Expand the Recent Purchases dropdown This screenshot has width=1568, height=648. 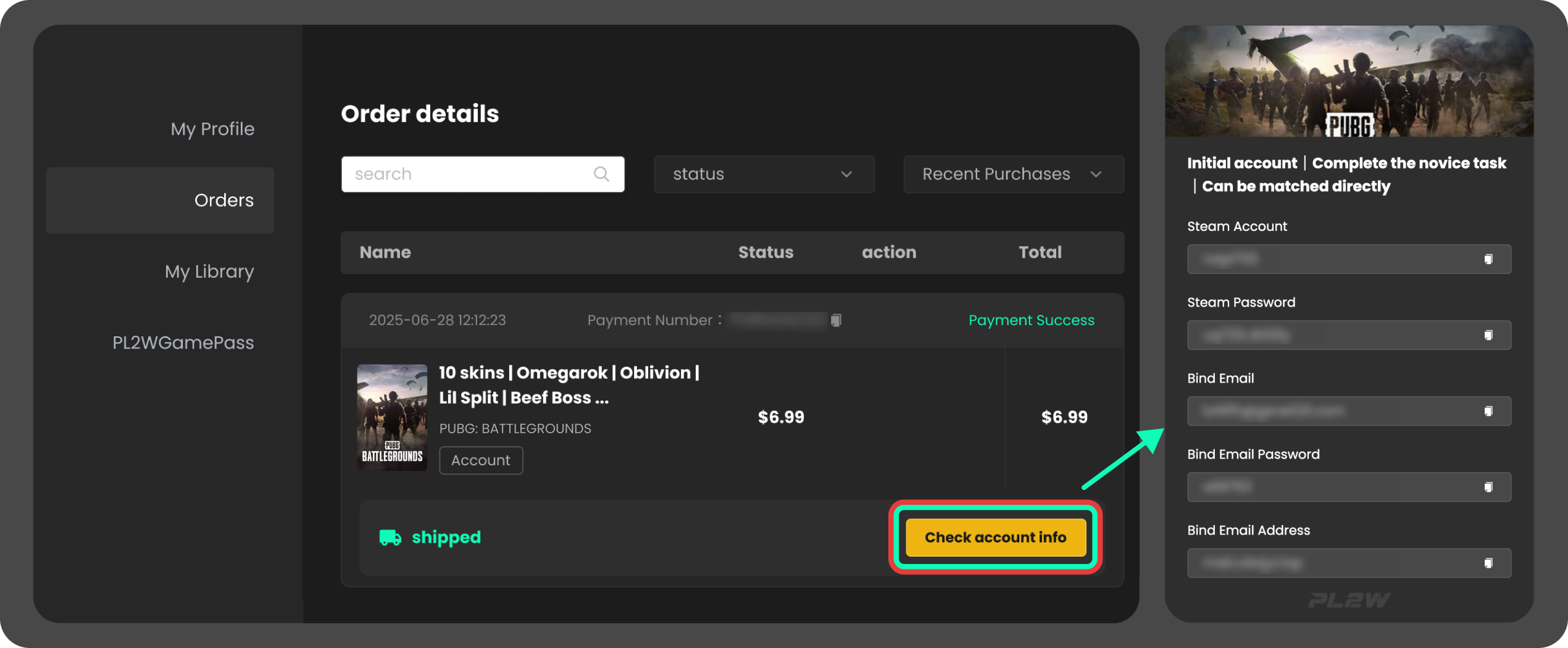(995, 174)
